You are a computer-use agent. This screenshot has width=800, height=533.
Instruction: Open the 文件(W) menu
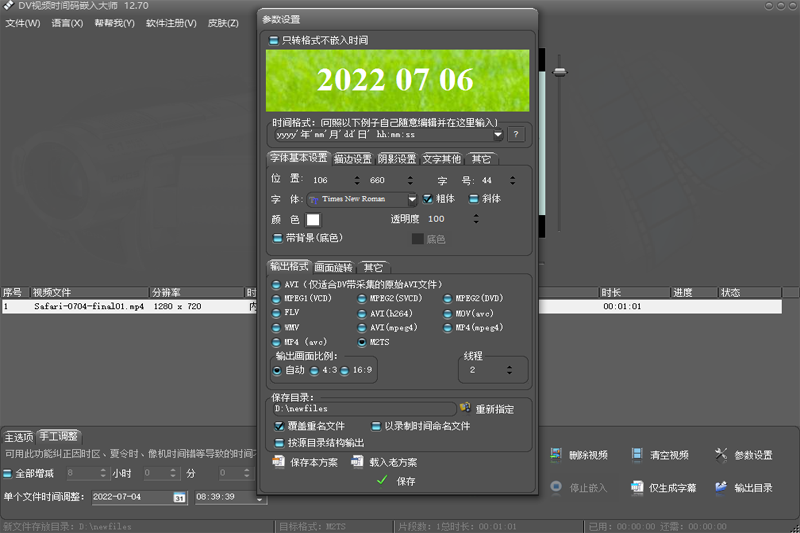click(23, 23)
